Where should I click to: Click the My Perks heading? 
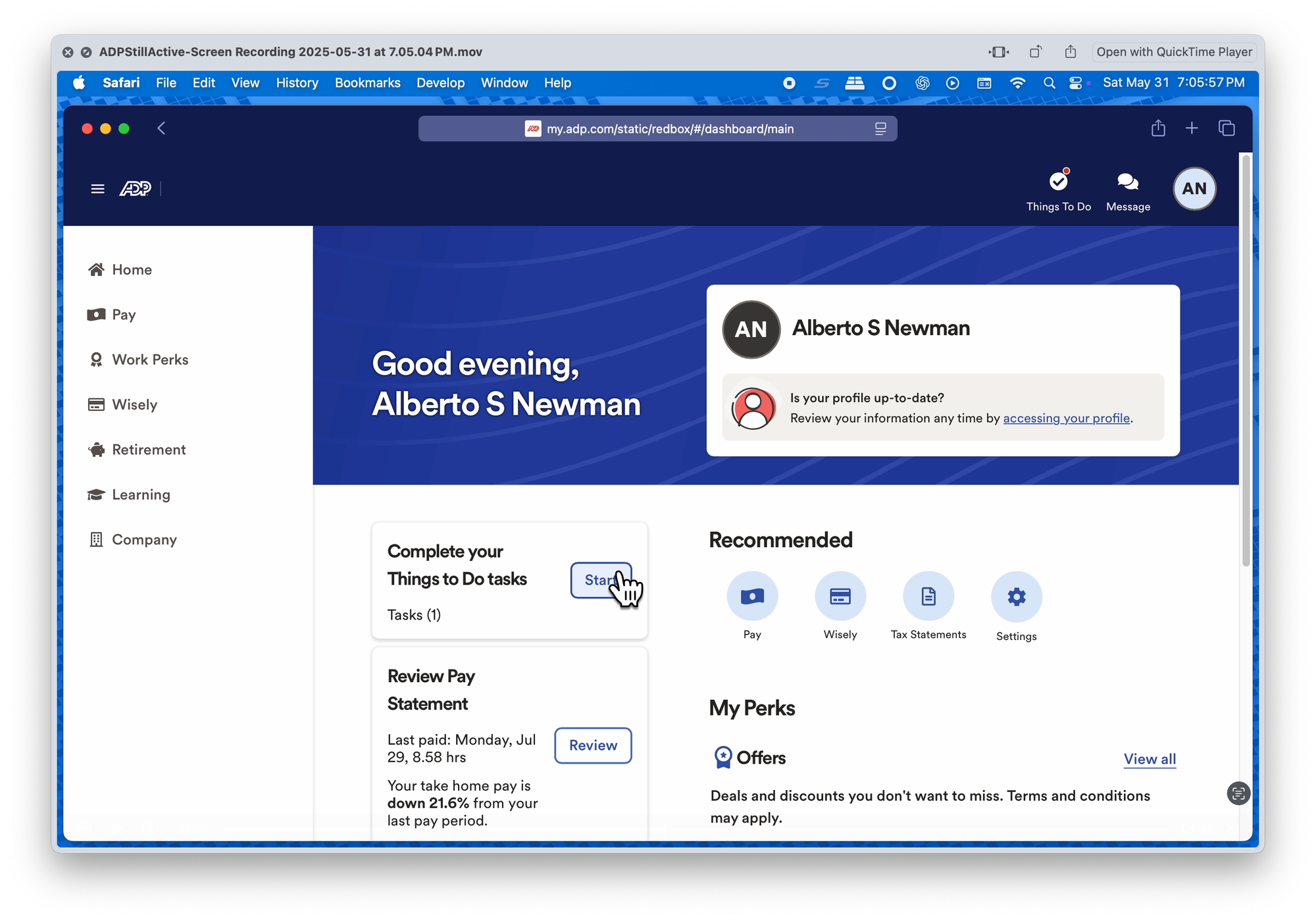pyautogui.click(x=751, y=708)
